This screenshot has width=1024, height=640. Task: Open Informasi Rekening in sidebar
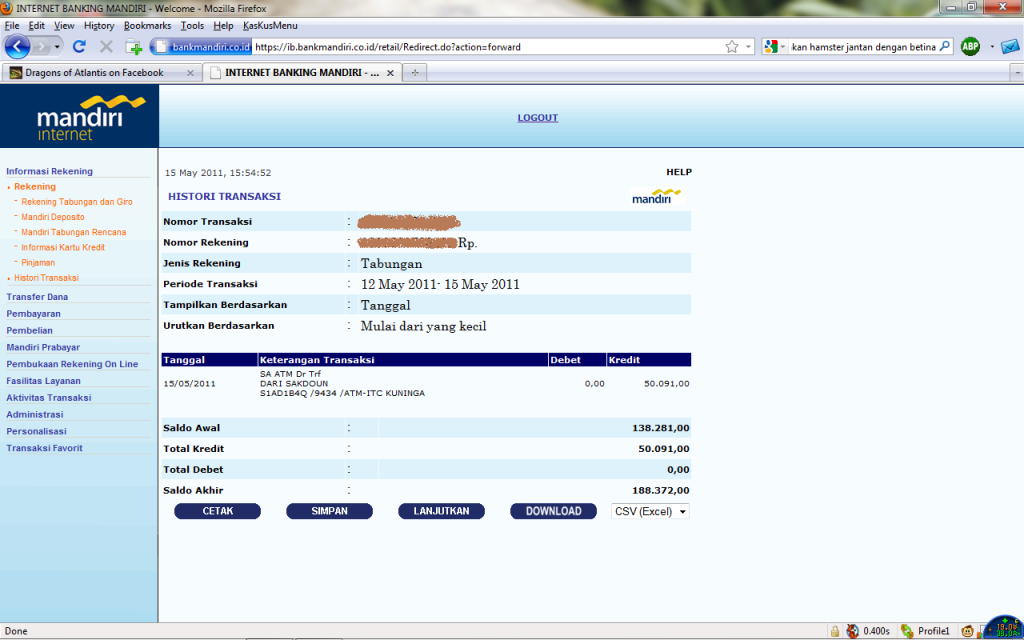pyautogui.click(x=50, y=171)
